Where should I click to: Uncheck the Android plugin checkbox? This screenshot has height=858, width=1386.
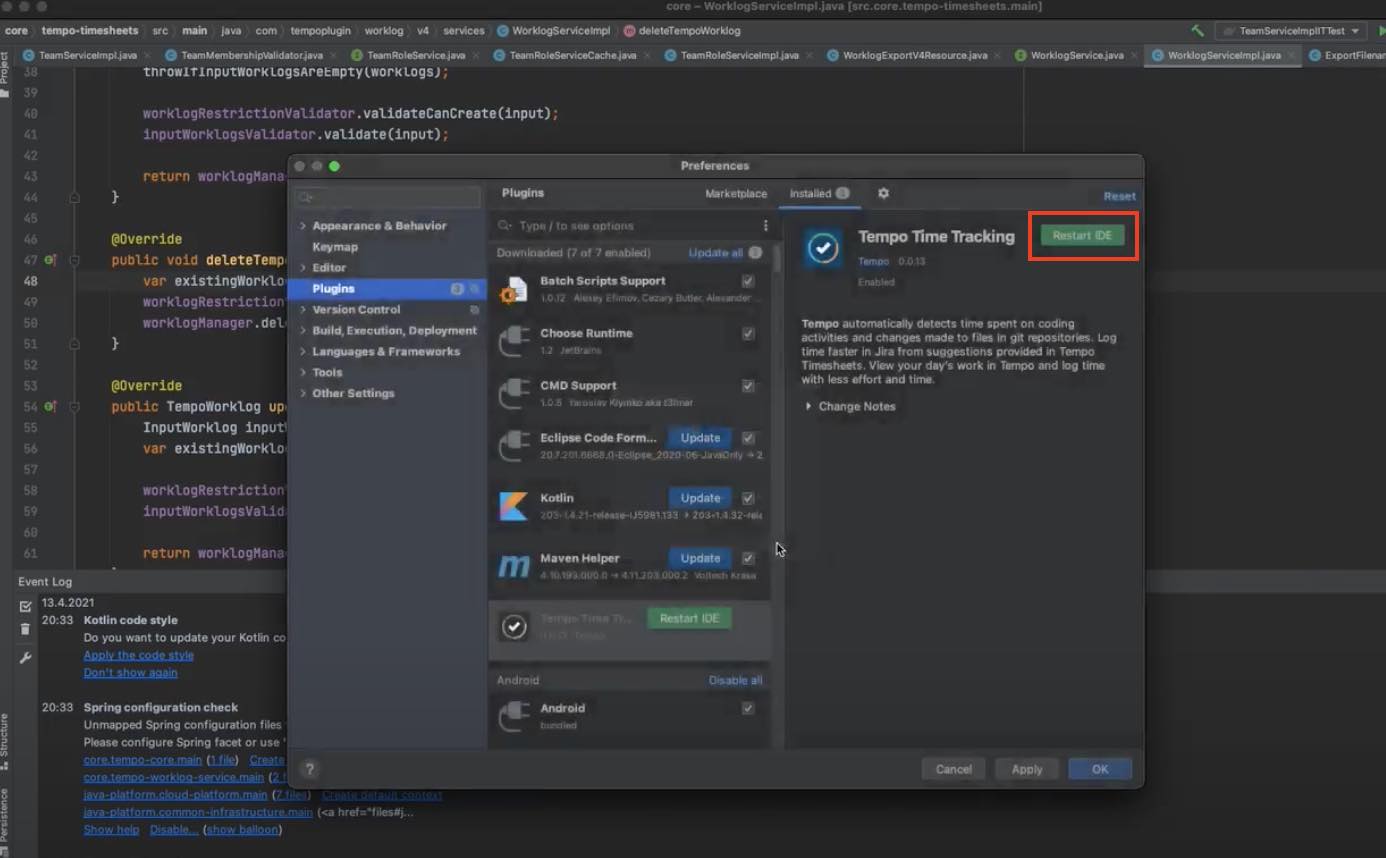tap(748, 708)
